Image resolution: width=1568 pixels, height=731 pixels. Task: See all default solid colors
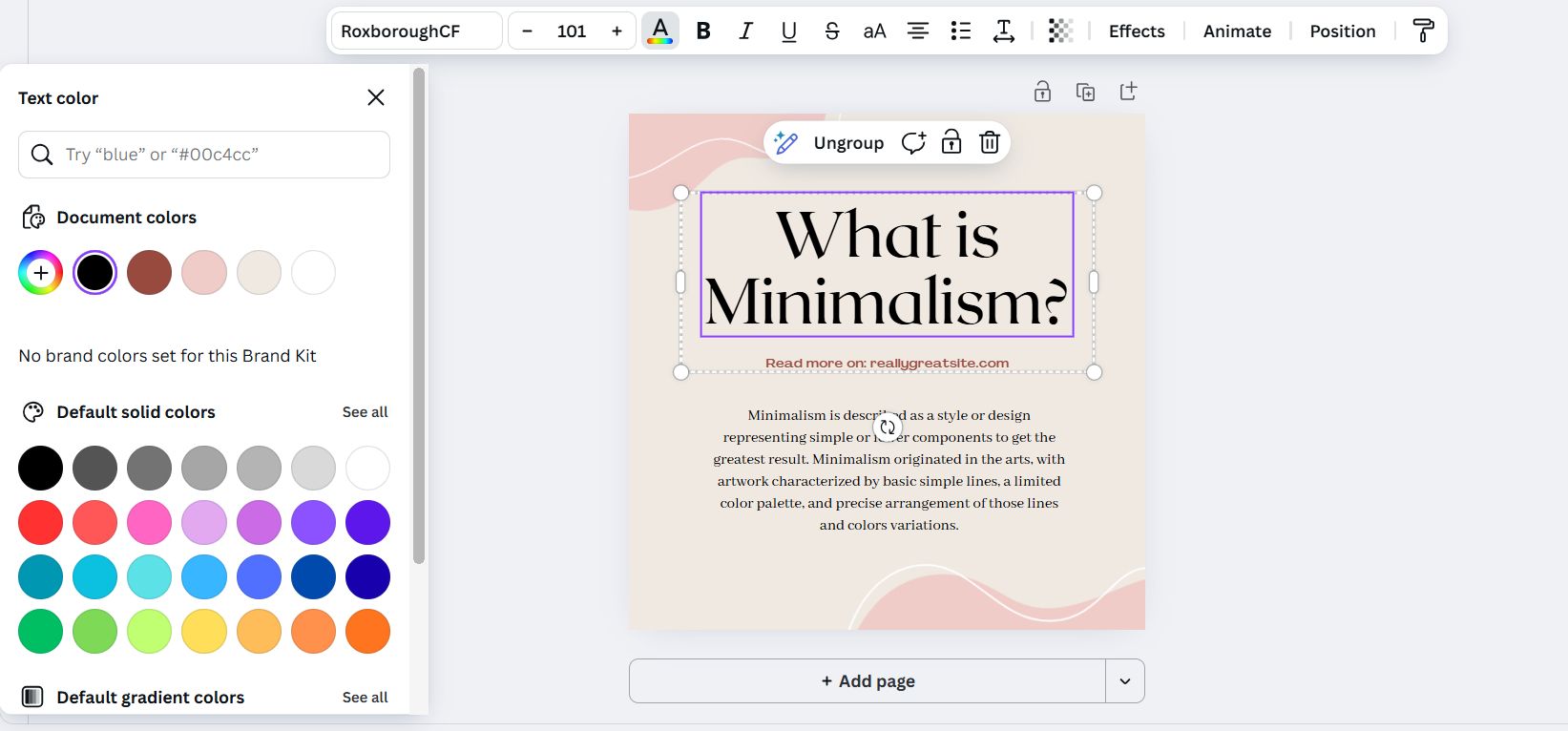(x=365, y=412)
